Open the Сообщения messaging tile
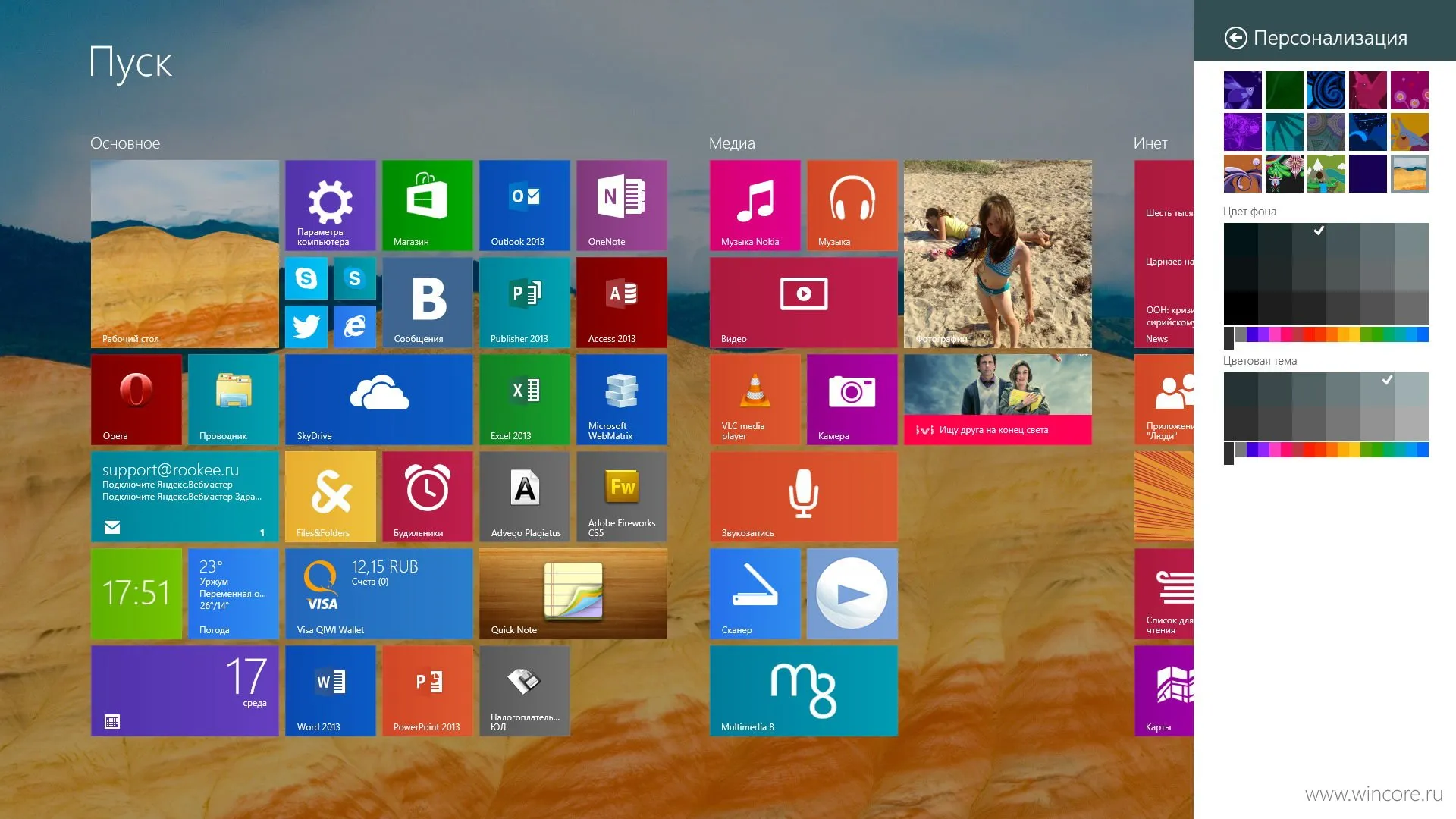Viewport: 1456px width, 819px height. tap(427, 302)
